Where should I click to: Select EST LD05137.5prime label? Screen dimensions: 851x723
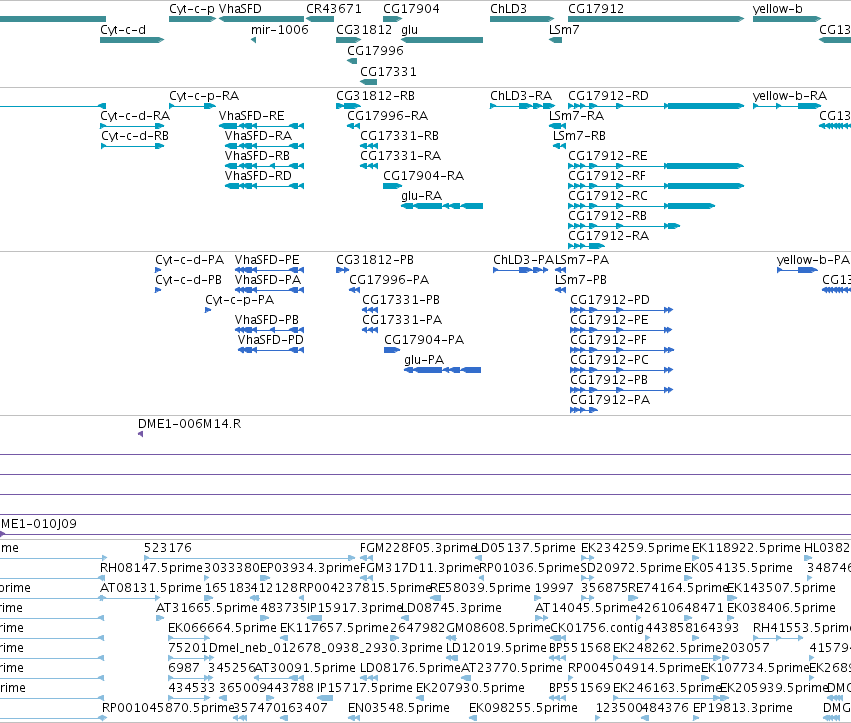tap(525, 548)
